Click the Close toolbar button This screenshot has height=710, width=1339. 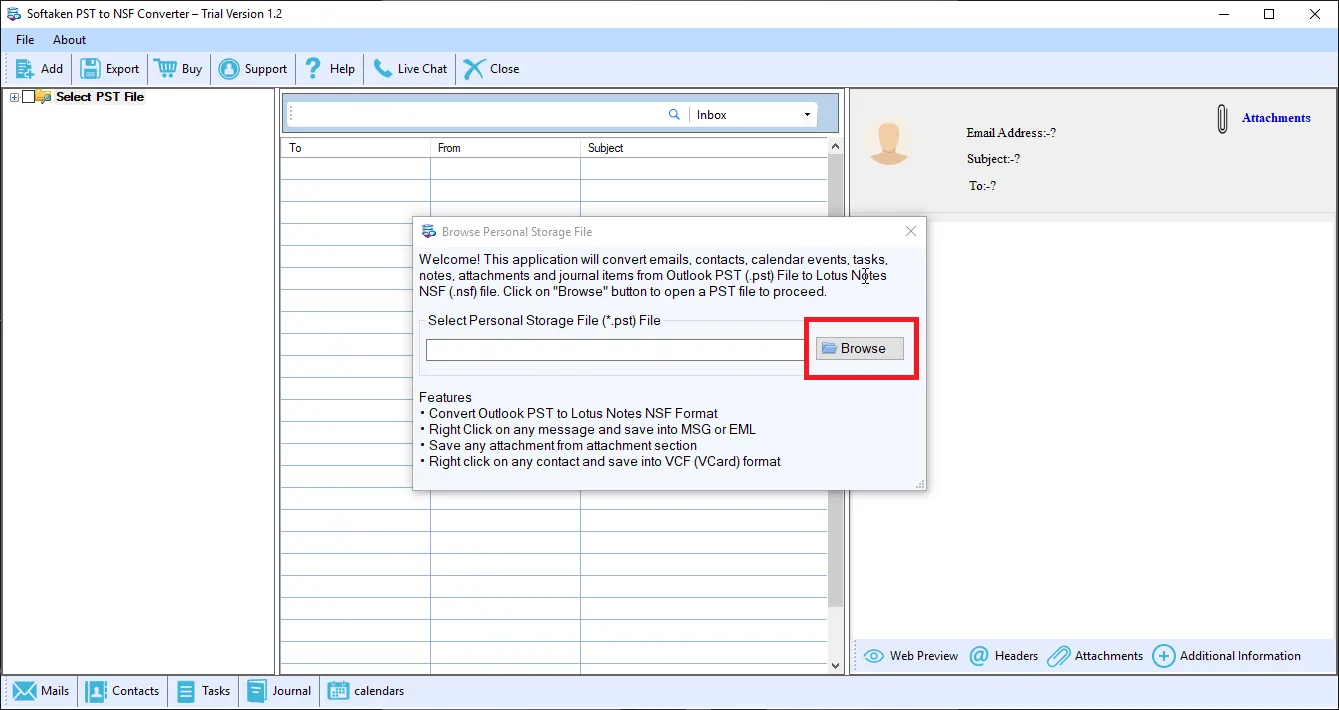pyautogui.click(x=491, y=69)
